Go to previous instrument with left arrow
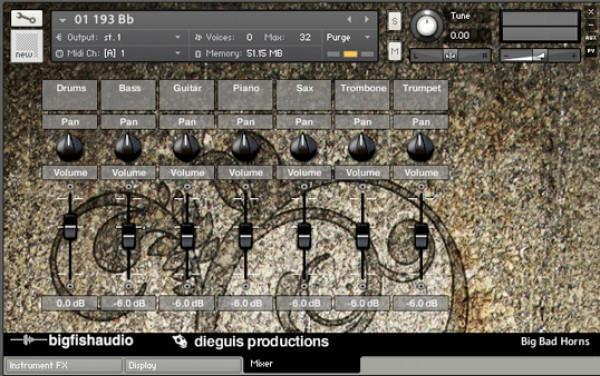Viewport: 600px width, 376px height. pos(349,19)
